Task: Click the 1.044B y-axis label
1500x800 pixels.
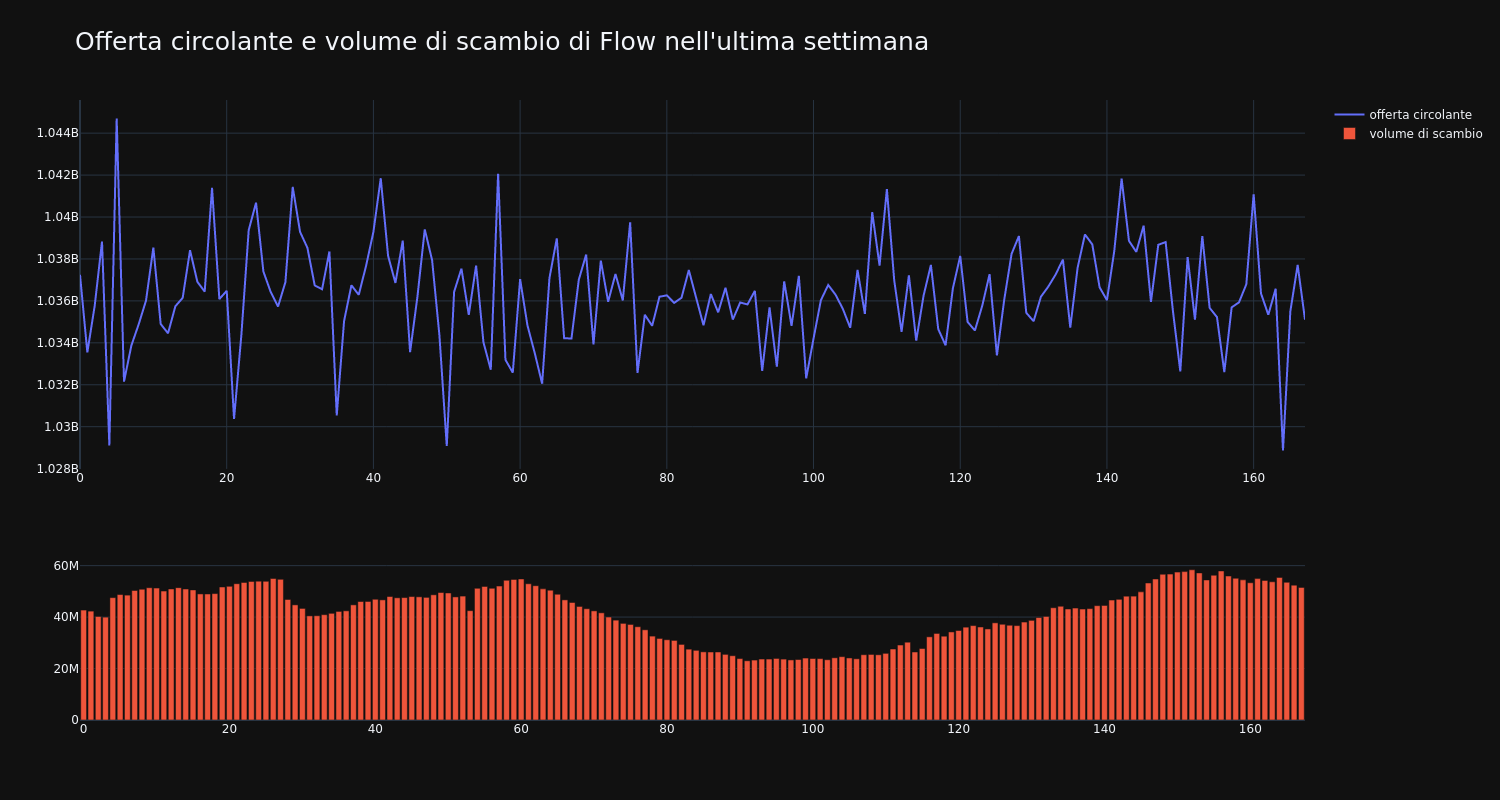Action: pos(57,133)
